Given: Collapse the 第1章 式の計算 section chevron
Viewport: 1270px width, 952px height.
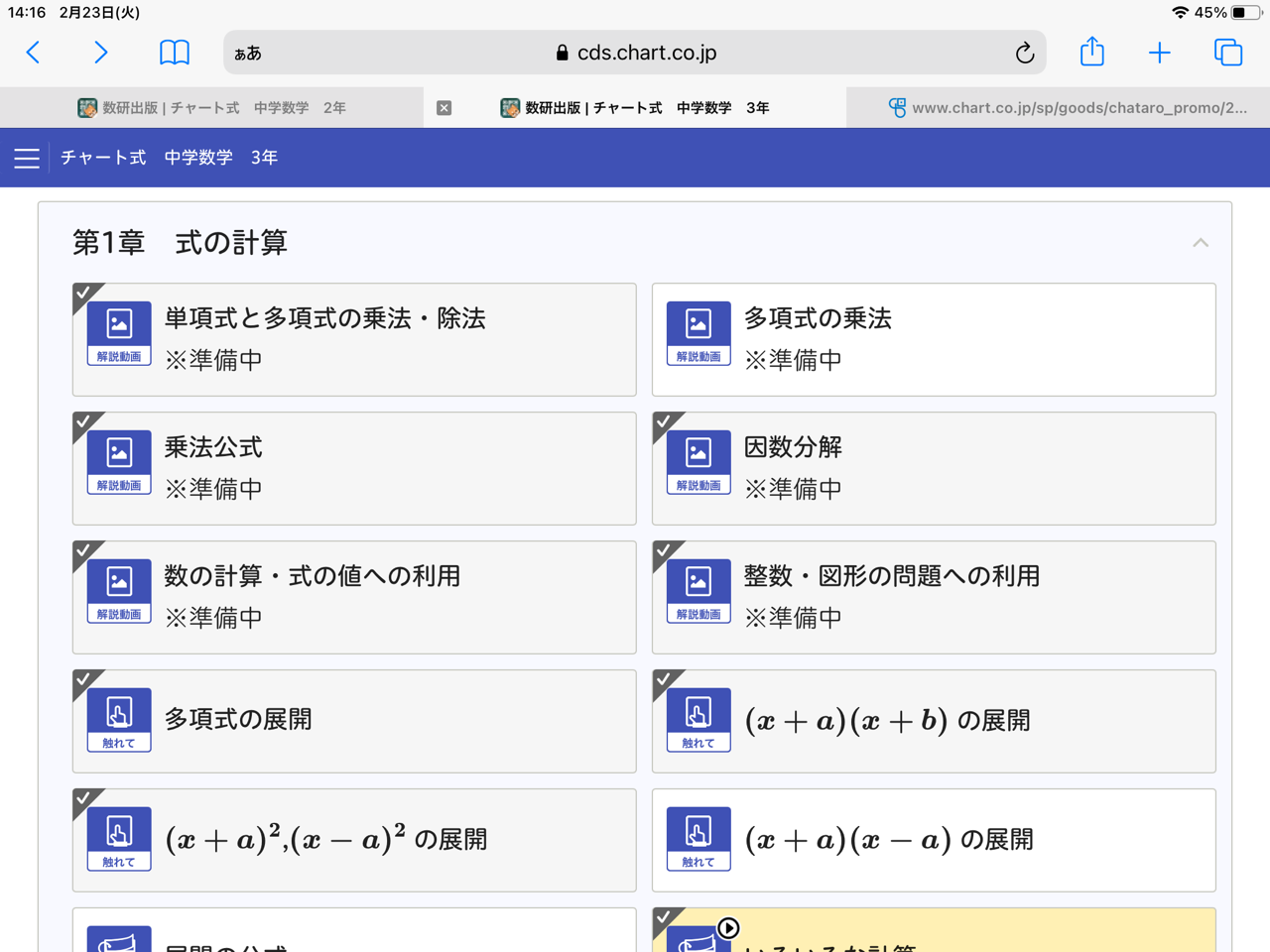Looking at the screenshot, I should 1201,242.
